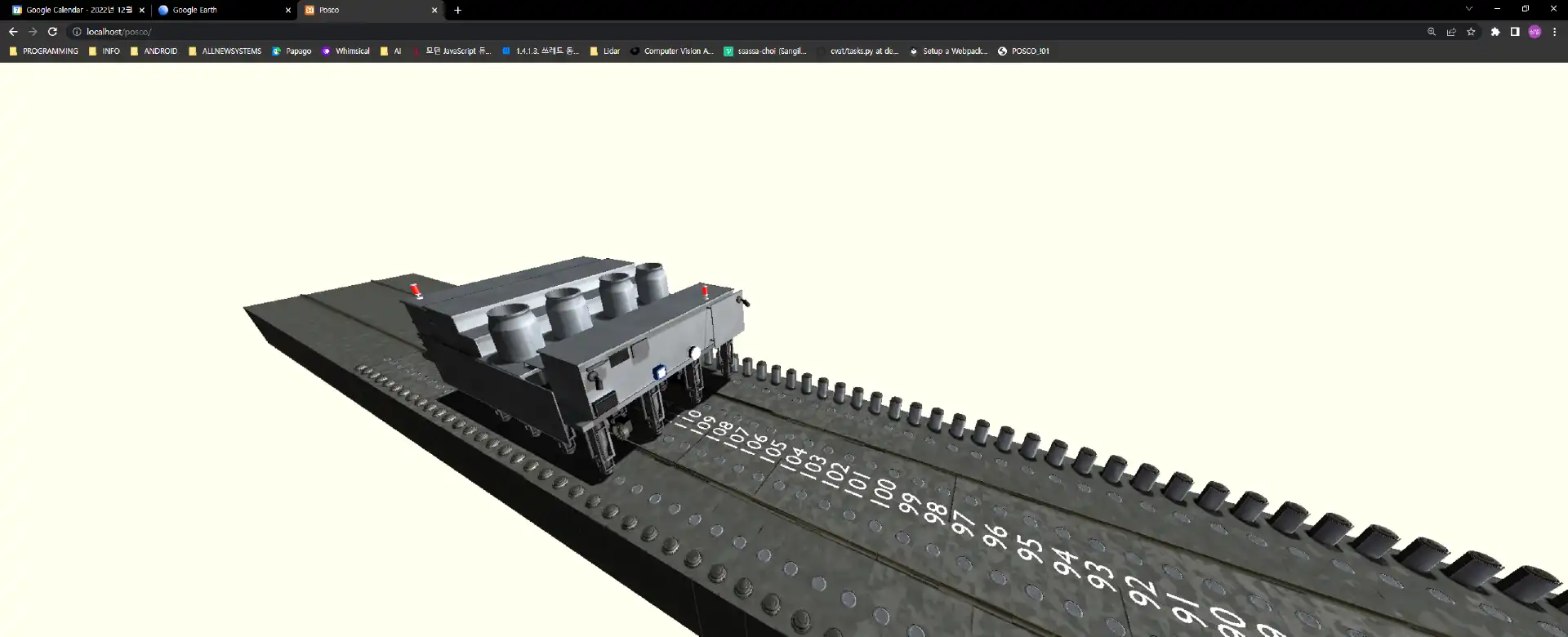Screen dimensions: 1568x637
Task: Click the browser back arrow
Action: 13,32
